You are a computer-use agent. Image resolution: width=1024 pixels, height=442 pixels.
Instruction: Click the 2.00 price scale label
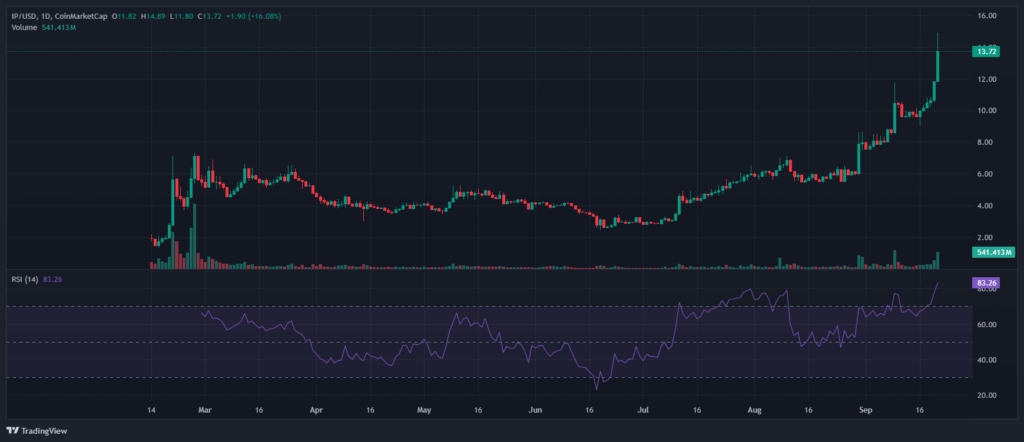[x=987, y=237]
